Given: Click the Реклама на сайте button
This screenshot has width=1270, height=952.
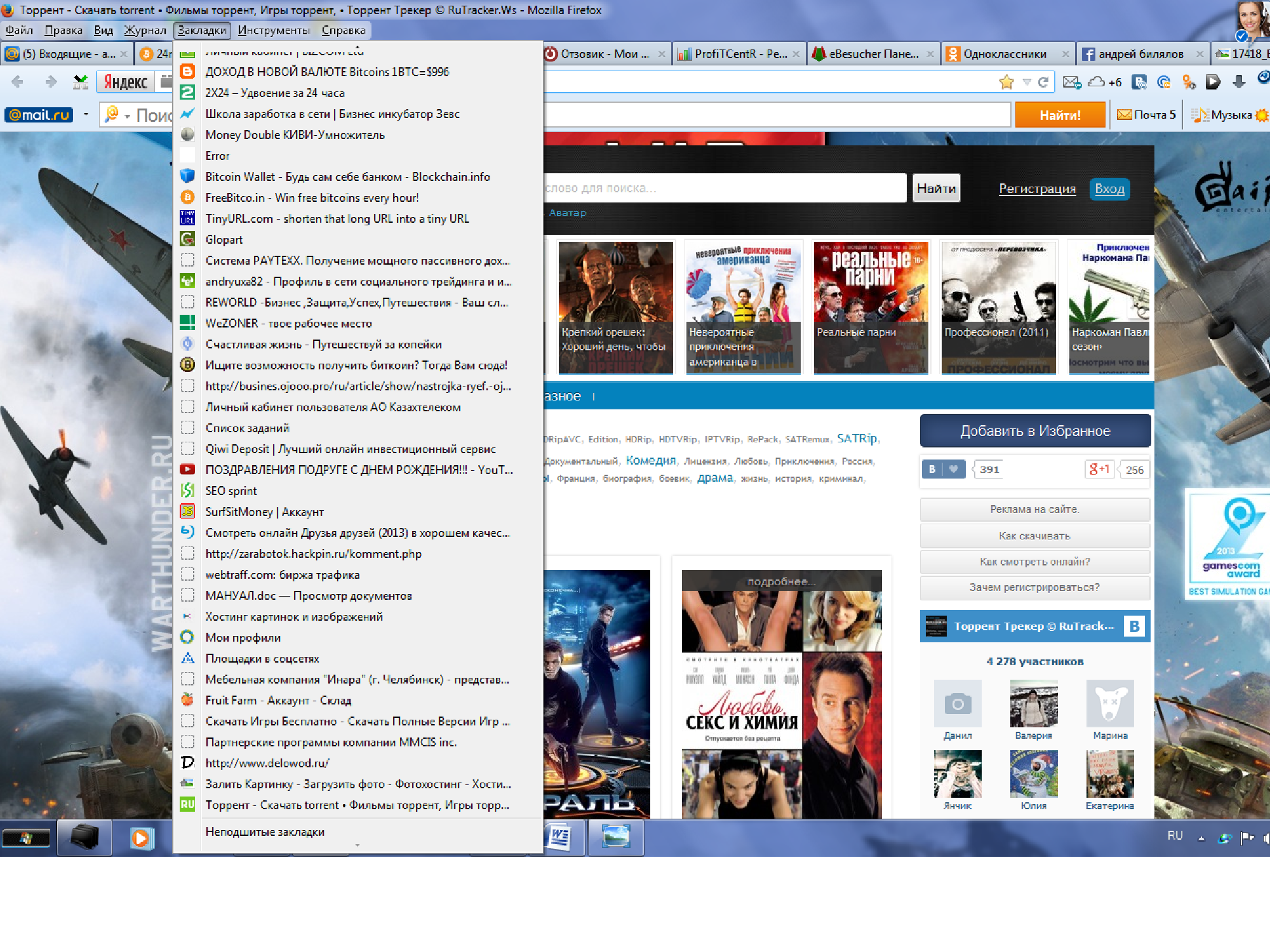Looking at the screenshot, I should point(1035,509).
